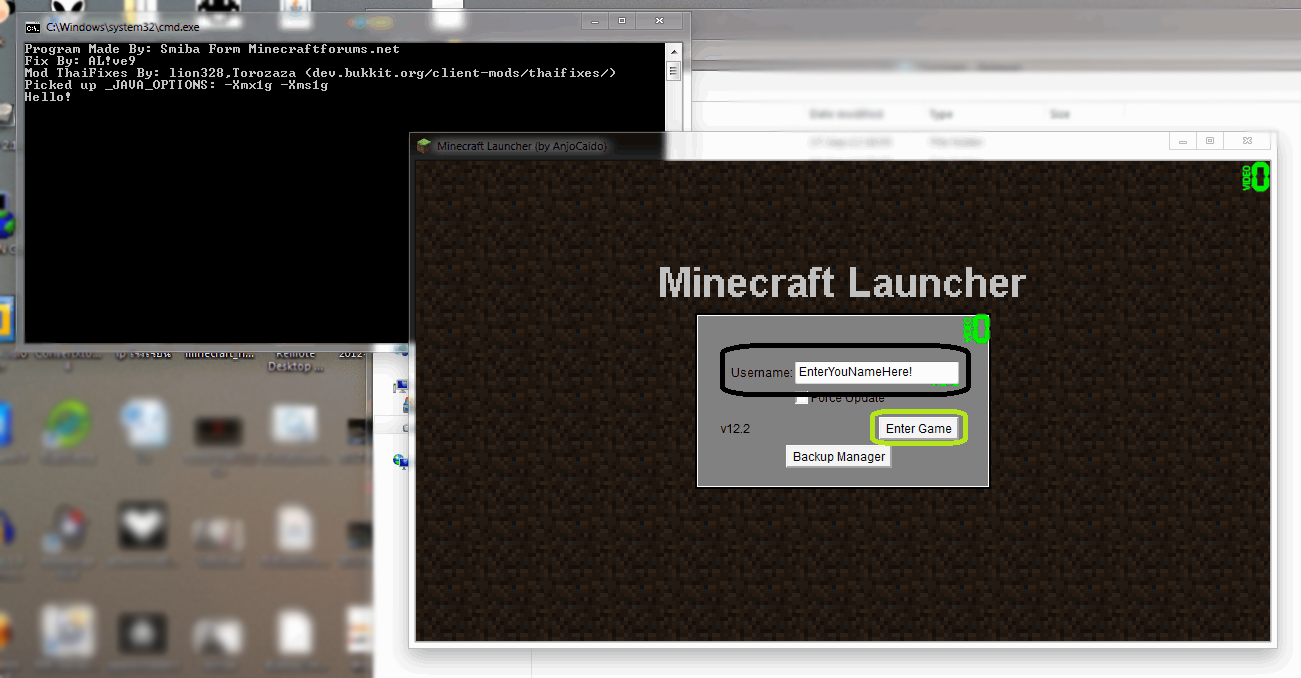Click the cmd window scrollbar up arrow
This screenshot has width=1301, height=678.
[674, 50]
